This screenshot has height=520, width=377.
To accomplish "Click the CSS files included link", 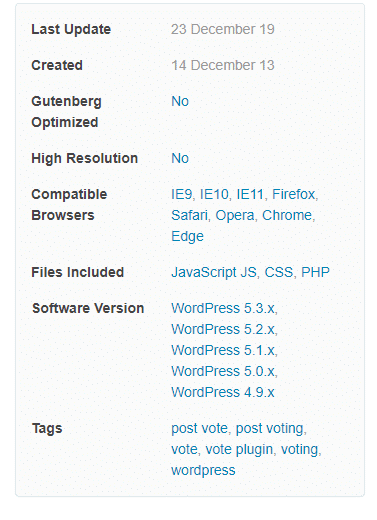I will click(x=279, y=272).
